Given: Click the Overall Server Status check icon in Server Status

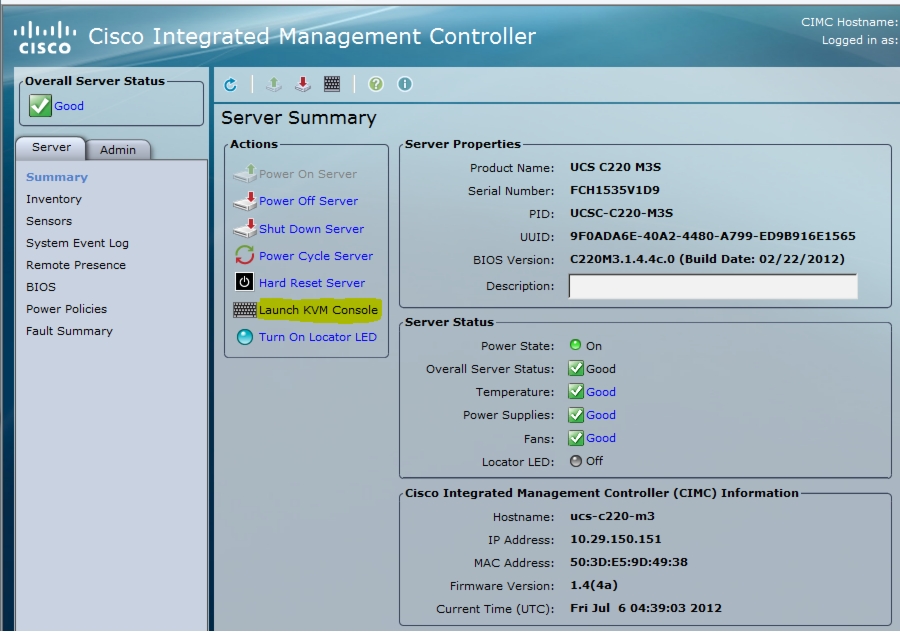Looking at the screenshot, I should (x=576, y=369).
